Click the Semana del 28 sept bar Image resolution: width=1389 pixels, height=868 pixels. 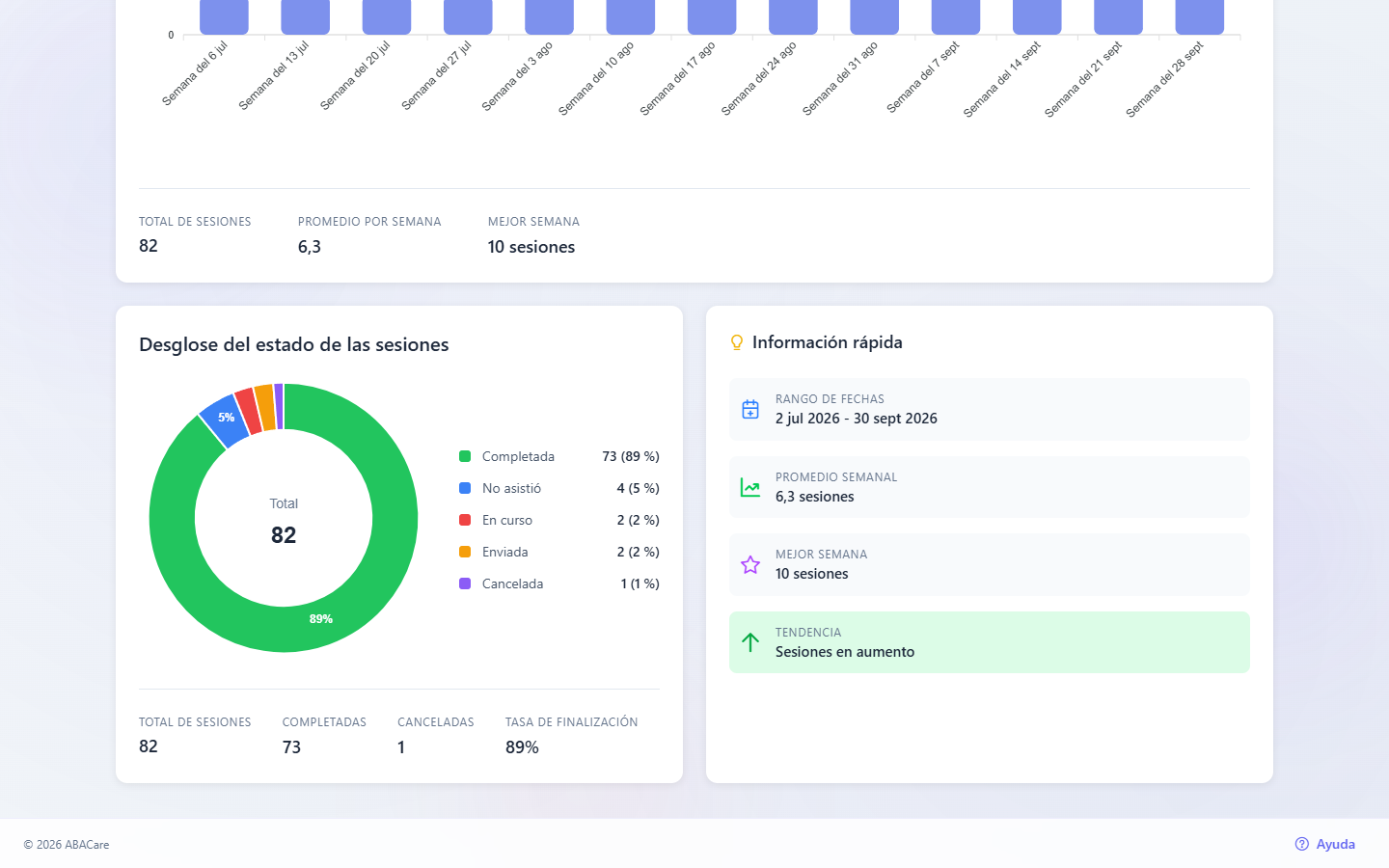point(1200,16)
